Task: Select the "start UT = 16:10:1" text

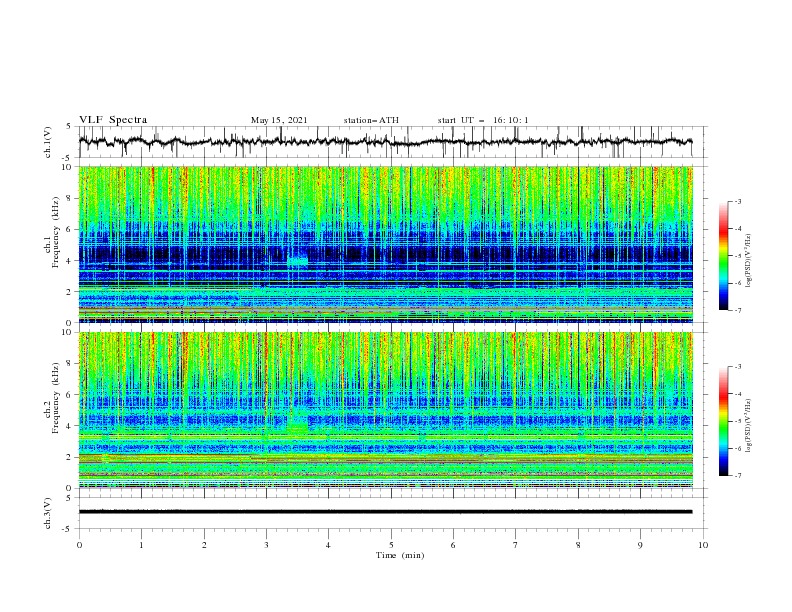Action: (483, 120)
